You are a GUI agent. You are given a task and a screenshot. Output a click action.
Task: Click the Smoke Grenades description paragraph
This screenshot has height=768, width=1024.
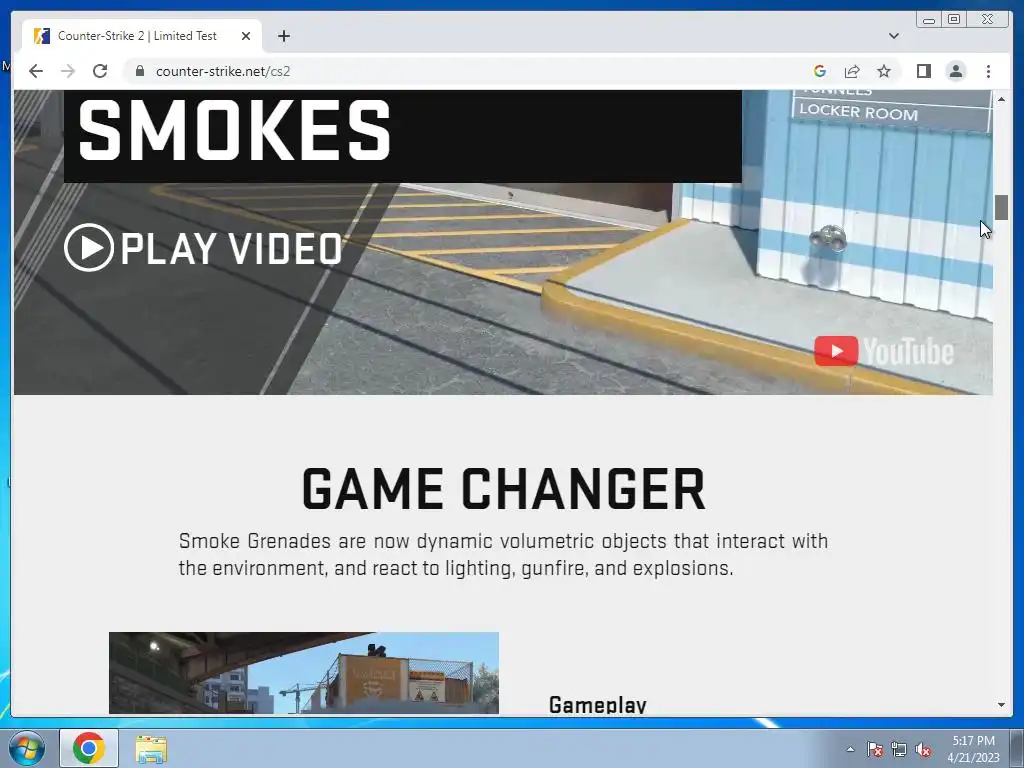pyautogui.click(x=503, y=554)
